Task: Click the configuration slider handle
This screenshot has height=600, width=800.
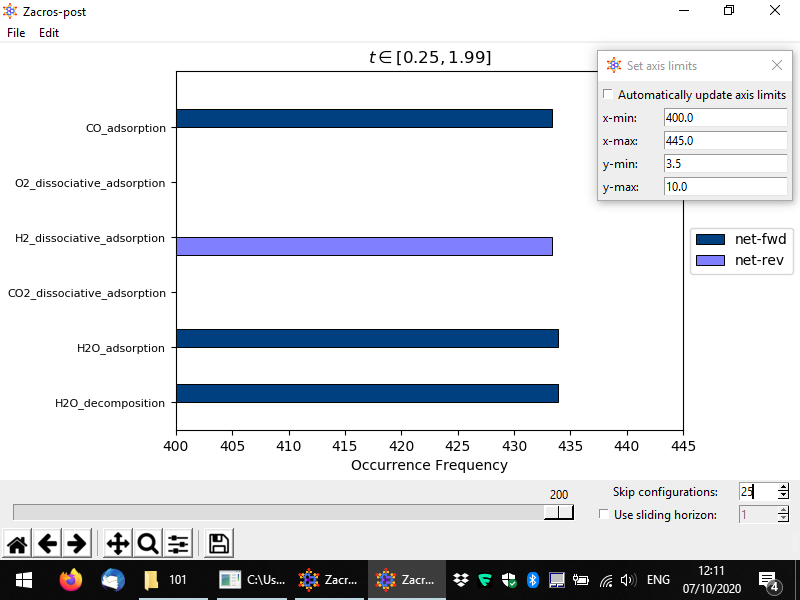Action: (559, 512)
